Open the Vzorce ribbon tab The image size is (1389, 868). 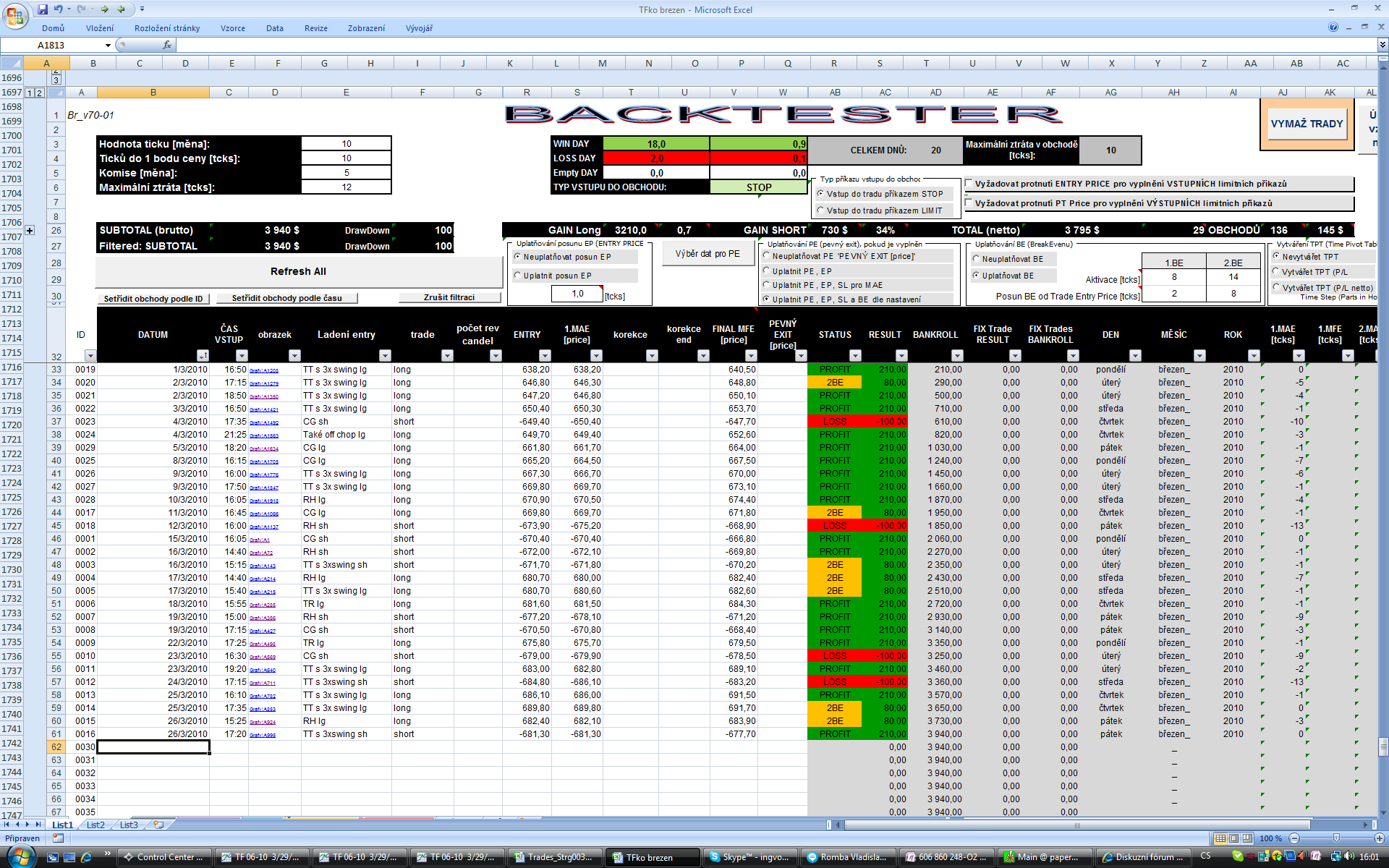232,28
